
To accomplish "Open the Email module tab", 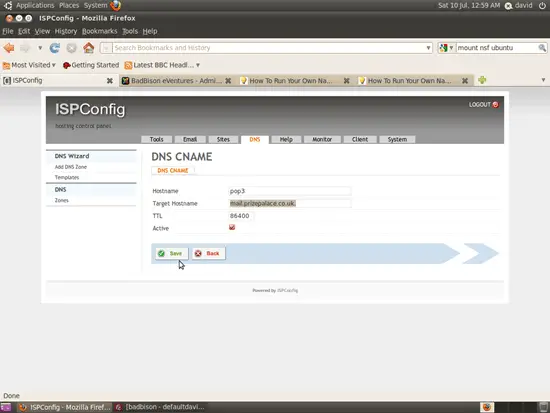I will coord(190,139).
